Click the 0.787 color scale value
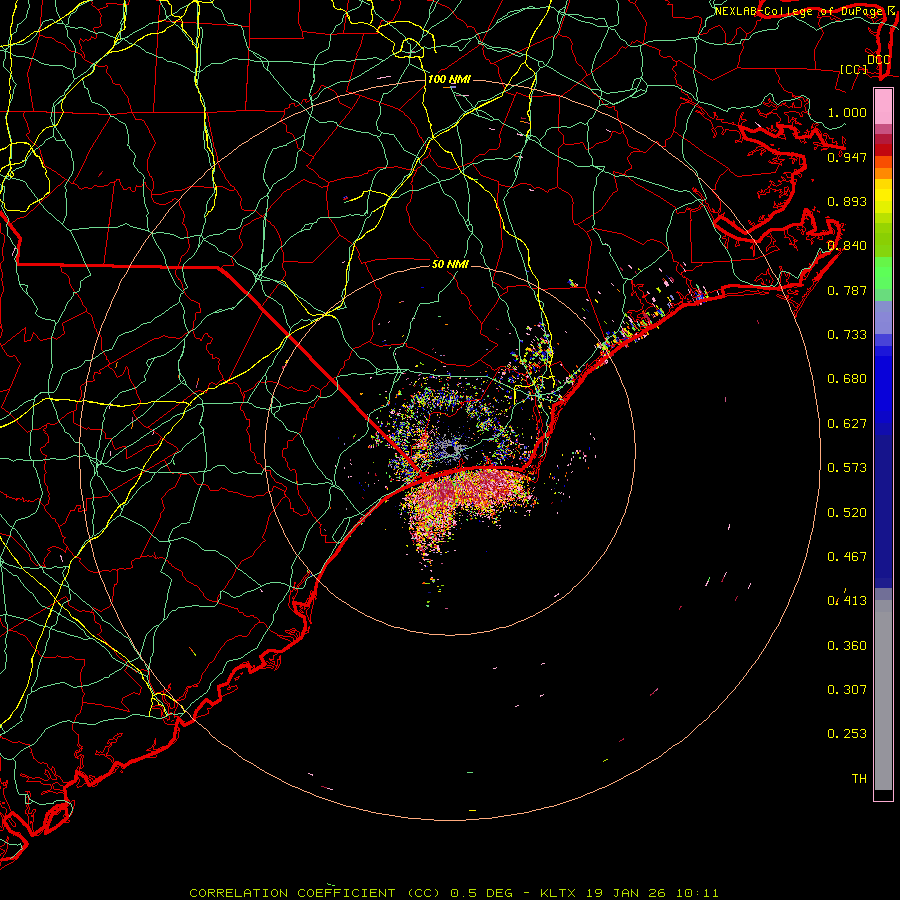The width and height of the screenshot is (900, 900). 847,290
